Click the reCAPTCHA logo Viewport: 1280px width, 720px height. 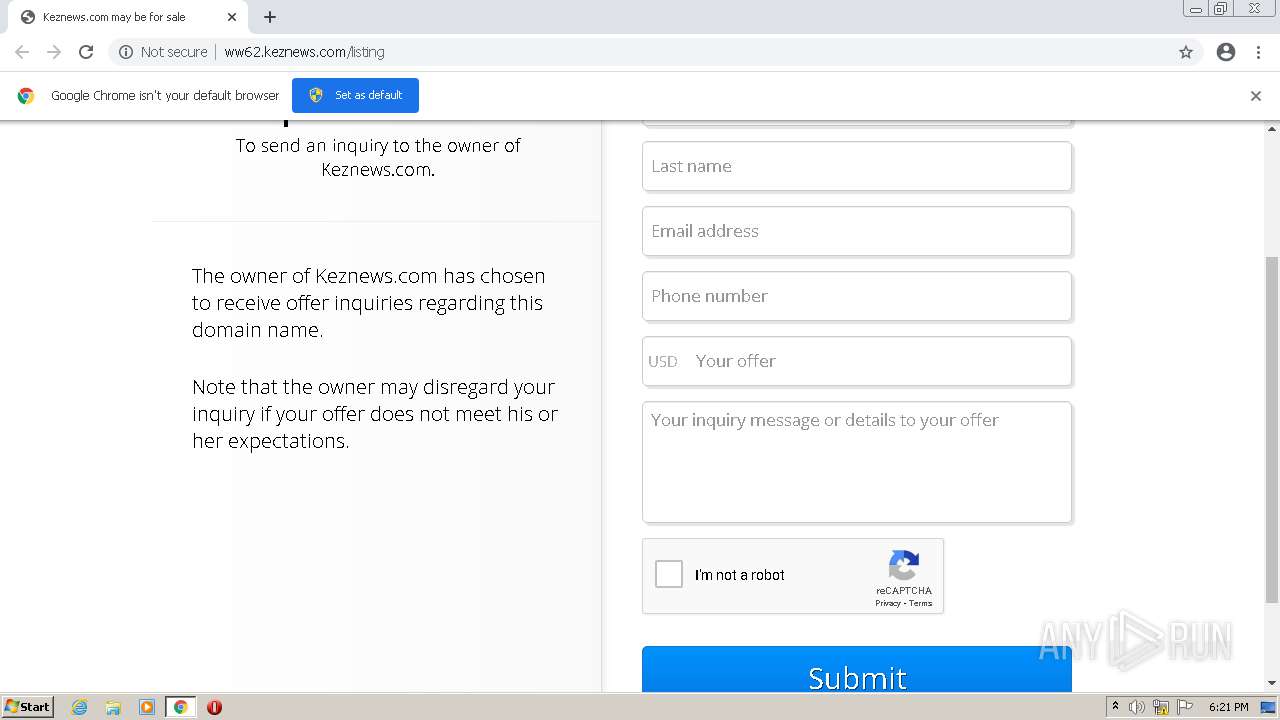click(x=904, y=566)
